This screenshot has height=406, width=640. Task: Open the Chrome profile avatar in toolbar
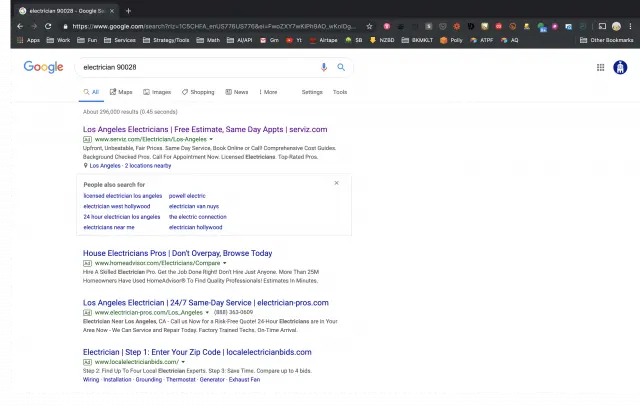click(x=616, y=26)
